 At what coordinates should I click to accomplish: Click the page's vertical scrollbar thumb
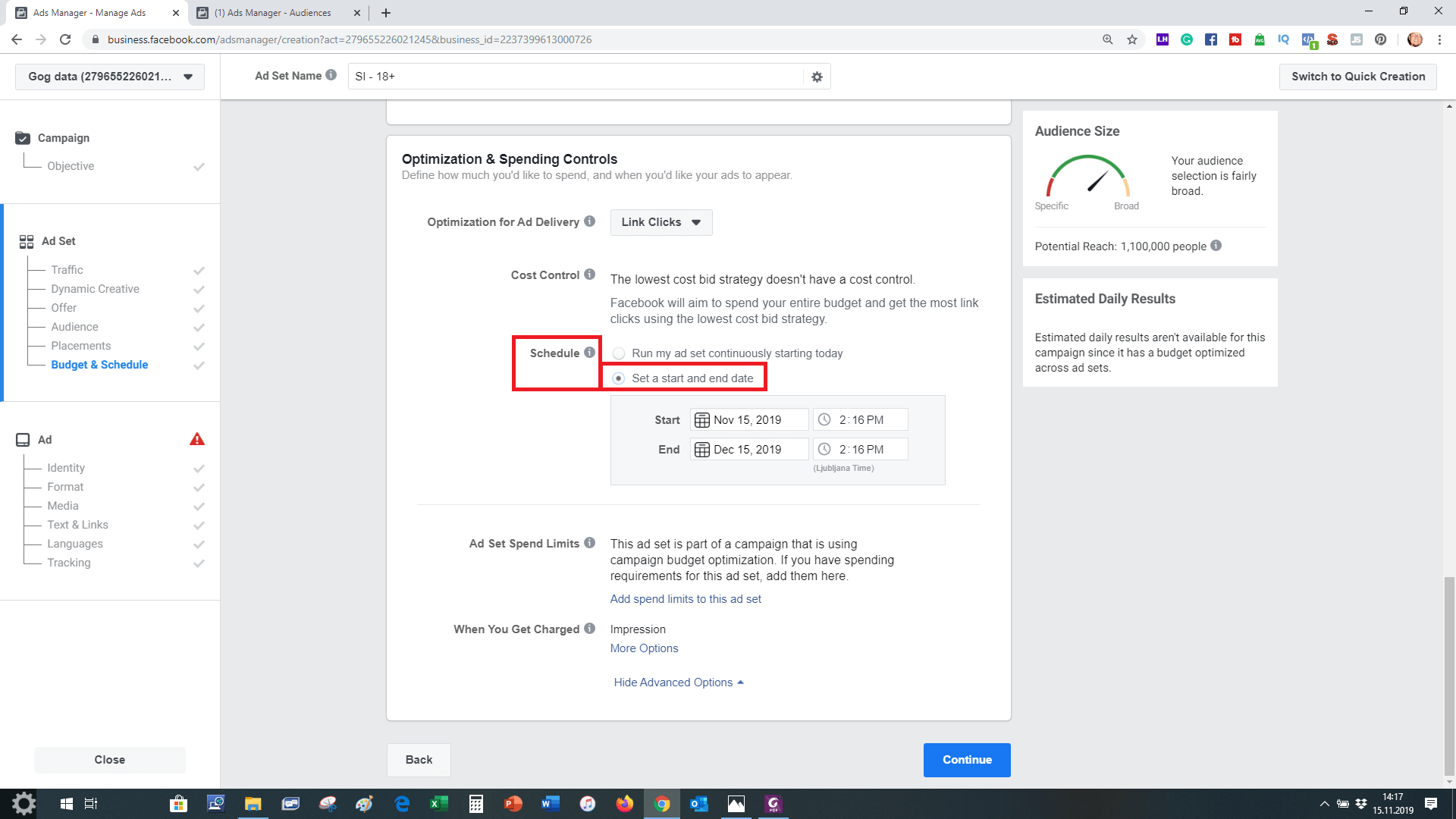(1449, 675)
